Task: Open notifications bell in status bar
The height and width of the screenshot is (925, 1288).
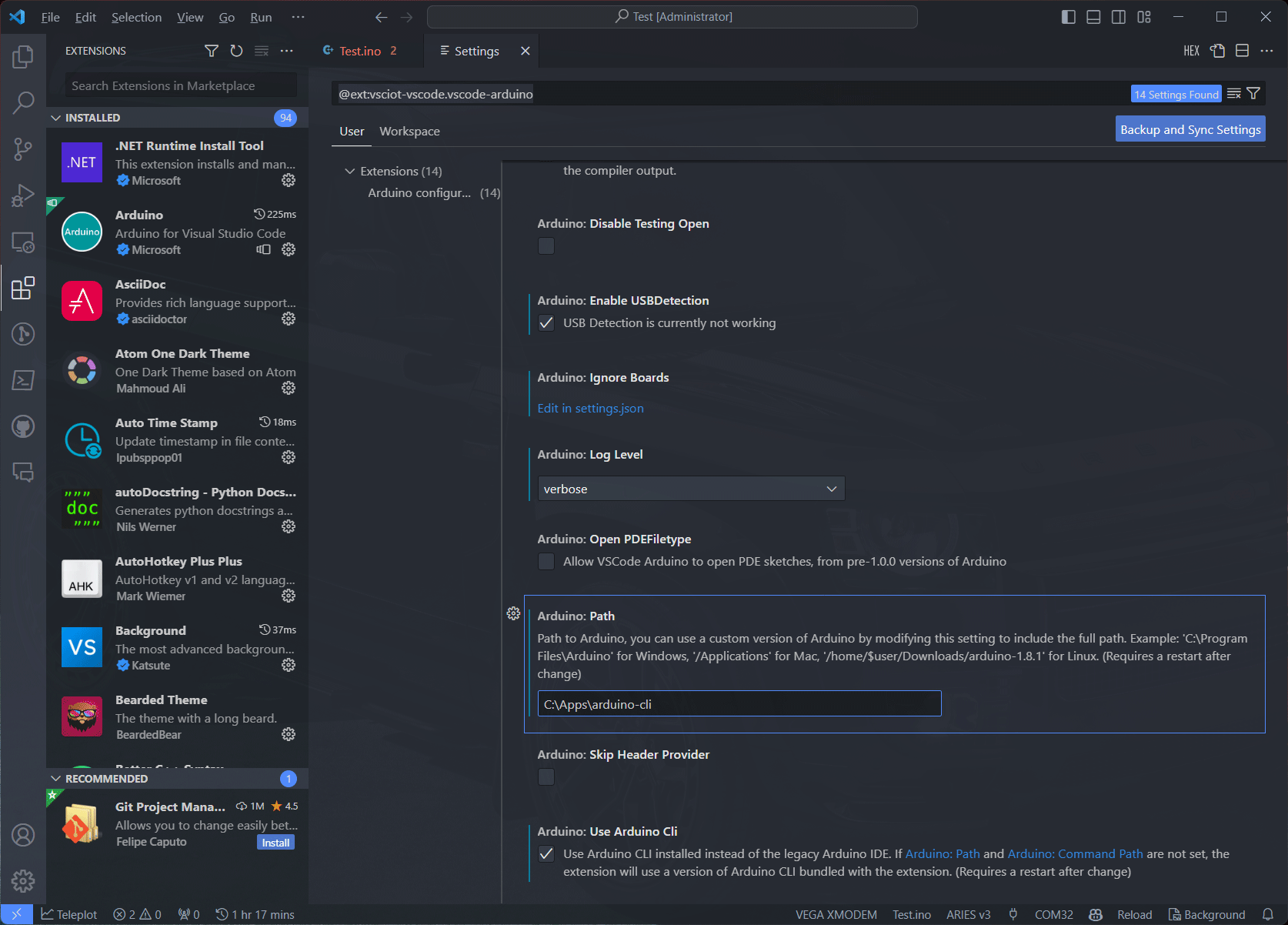Action: (1268, 914)
